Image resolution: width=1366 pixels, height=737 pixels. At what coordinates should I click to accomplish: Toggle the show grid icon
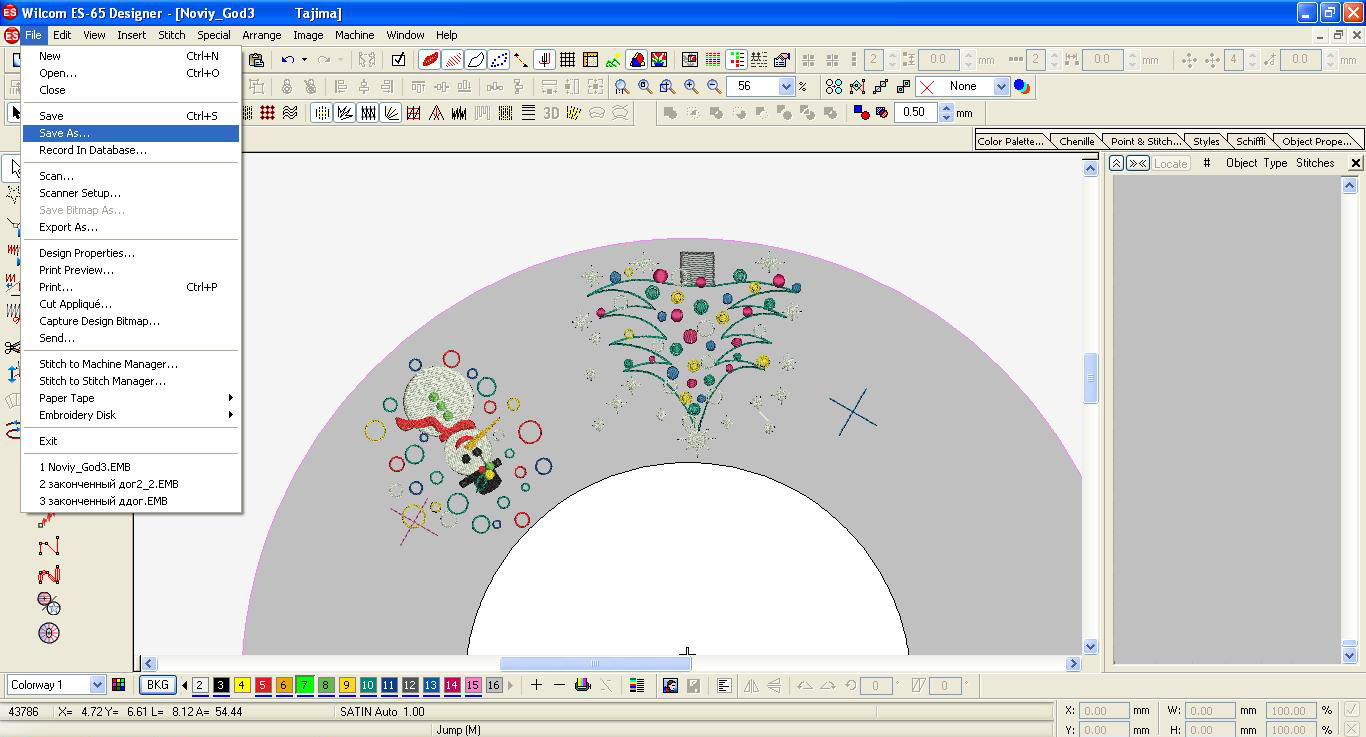[x=567, y=60]
